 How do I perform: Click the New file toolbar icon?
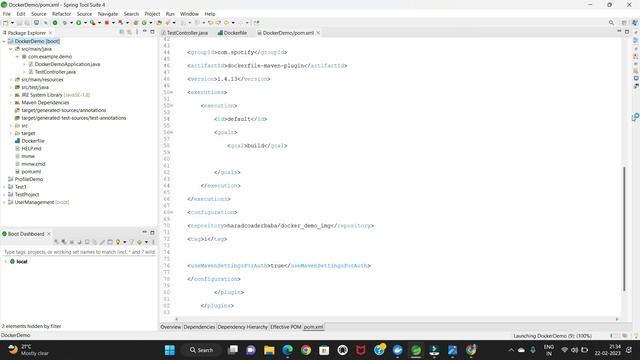point(5,23)
